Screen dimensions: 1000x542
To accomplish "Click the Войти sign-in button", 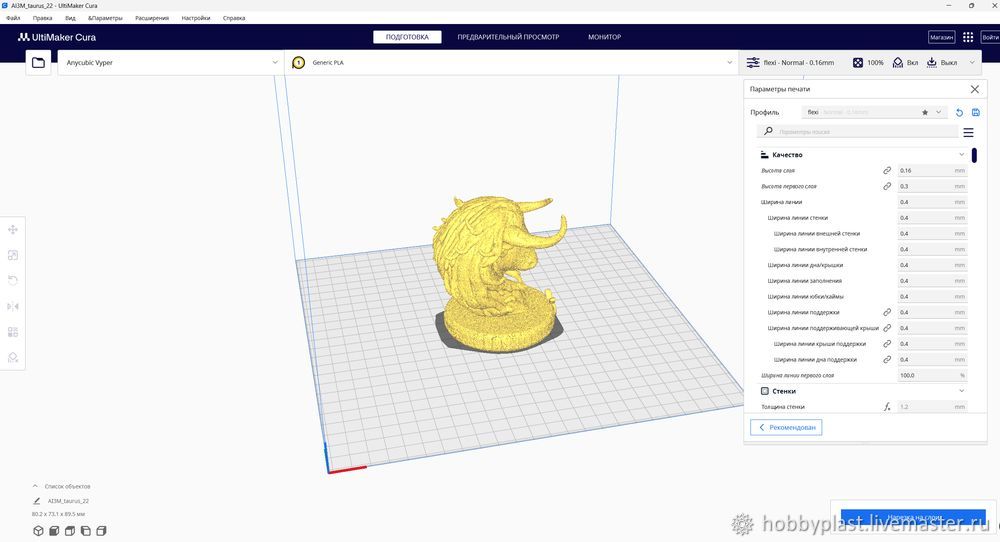I will pos(990,37).
